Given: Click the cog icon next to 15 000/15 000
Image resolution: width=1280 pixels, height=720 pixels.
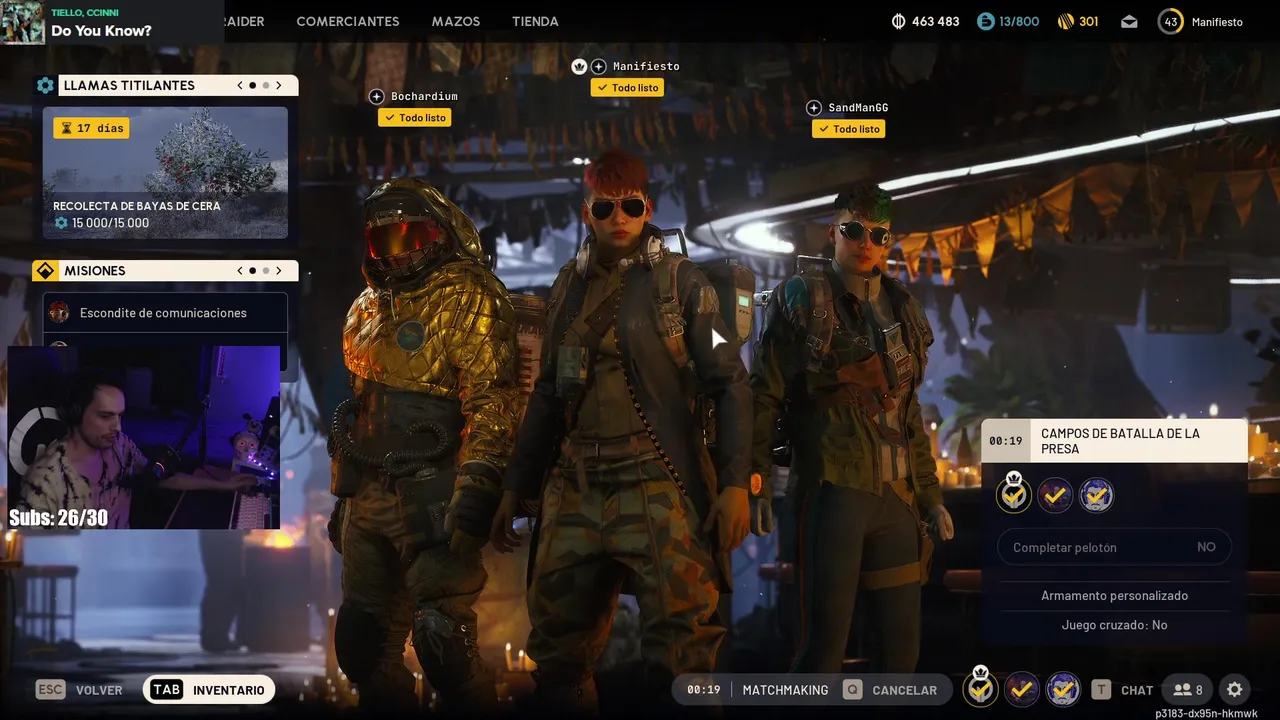Looking at the screenshot, I should tap(61, 223).
